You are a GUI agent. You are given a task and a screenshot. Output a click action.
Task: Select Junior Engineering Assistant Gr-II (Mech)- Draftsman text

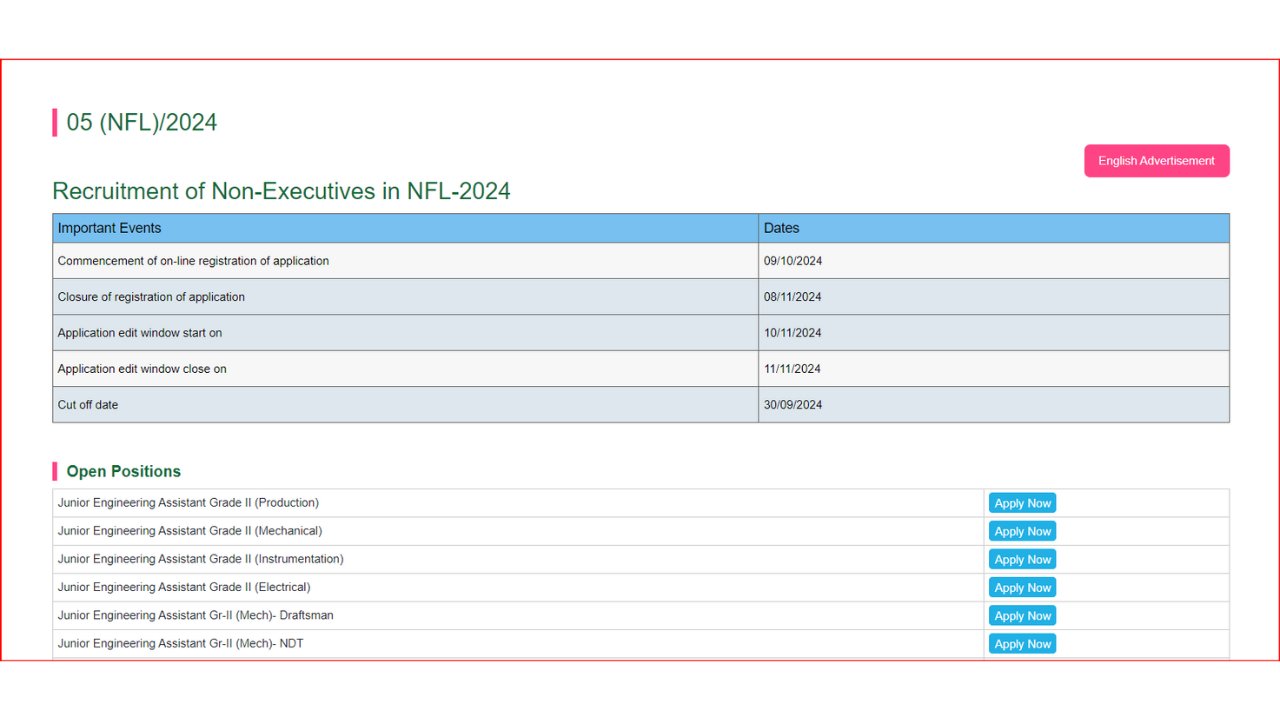pos(196,615)
